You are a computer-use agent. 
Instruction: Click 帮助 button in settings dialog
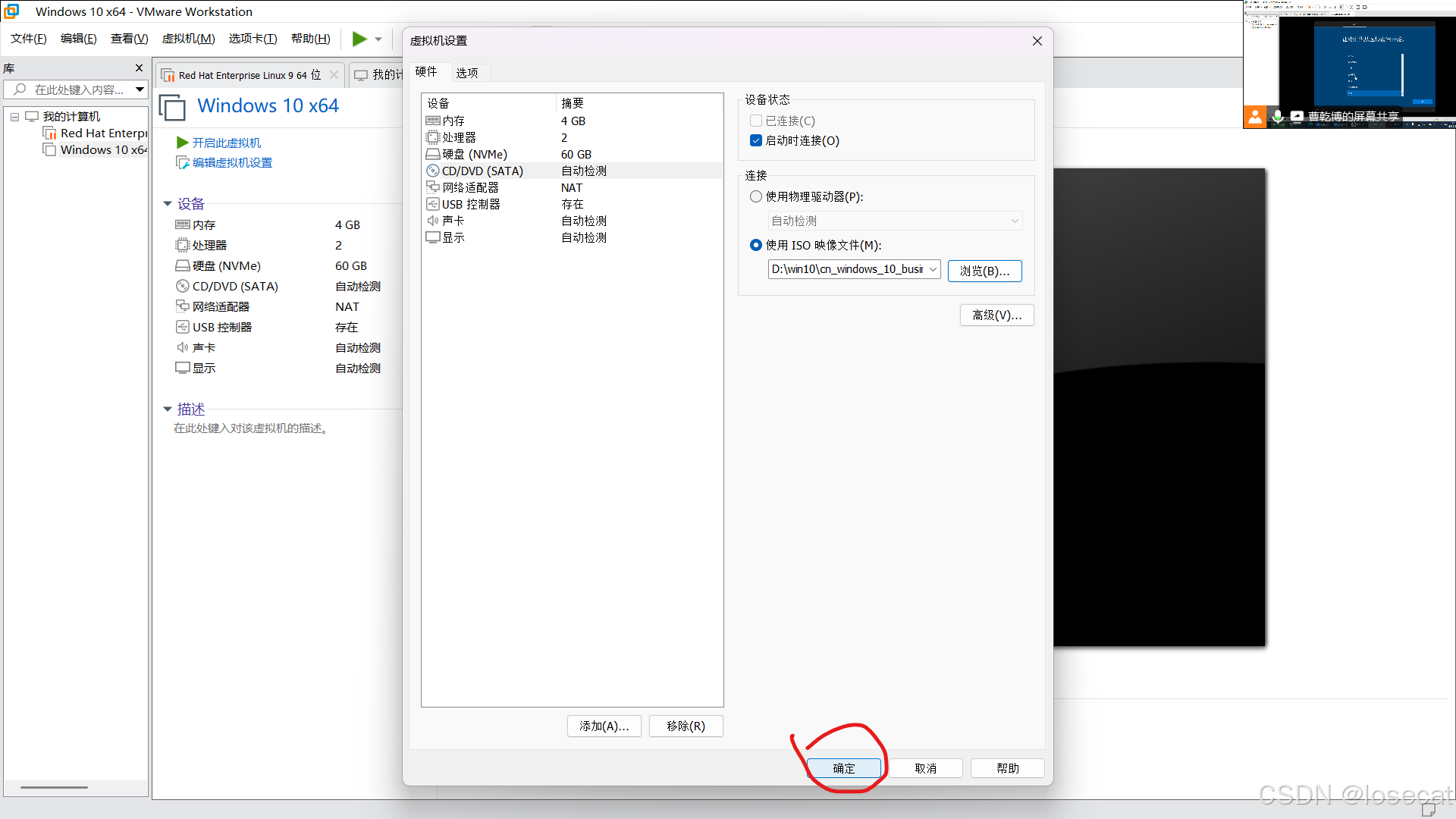click(x=1008, y=768)
